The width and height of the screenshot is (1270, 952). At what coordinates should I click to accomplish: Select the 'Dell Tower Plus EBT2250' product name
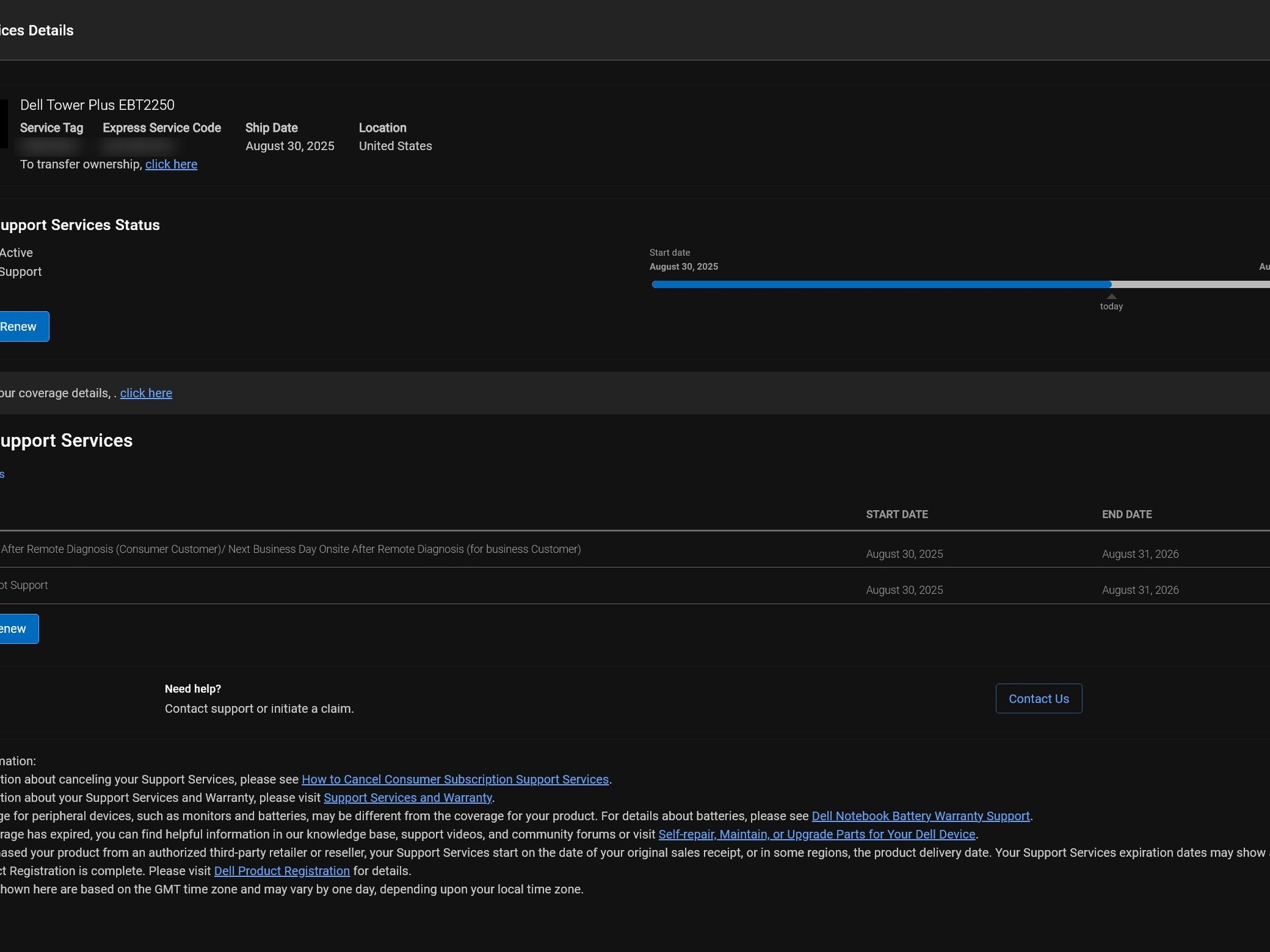click(97, 105)
